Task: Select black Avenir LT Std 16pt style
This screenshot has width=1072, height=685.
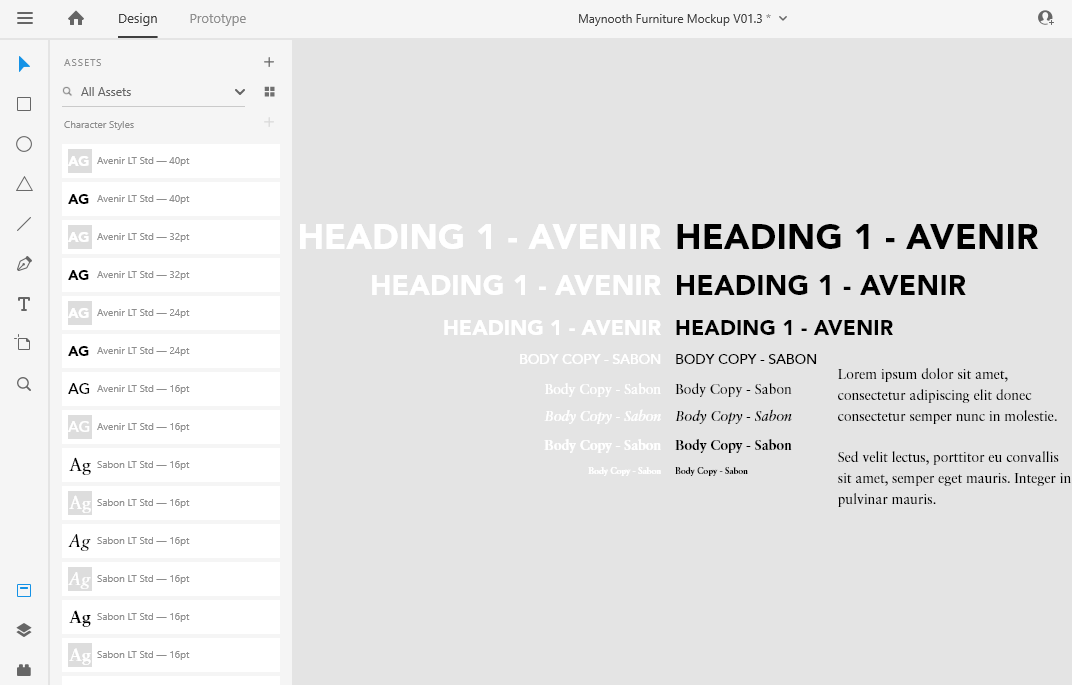Action: 171,389
